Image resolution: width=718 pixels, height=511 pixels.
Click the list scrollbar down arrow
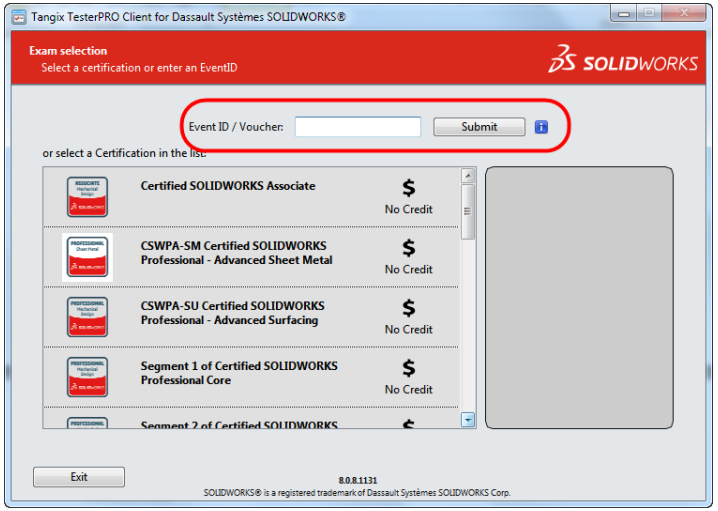[468, 419]
